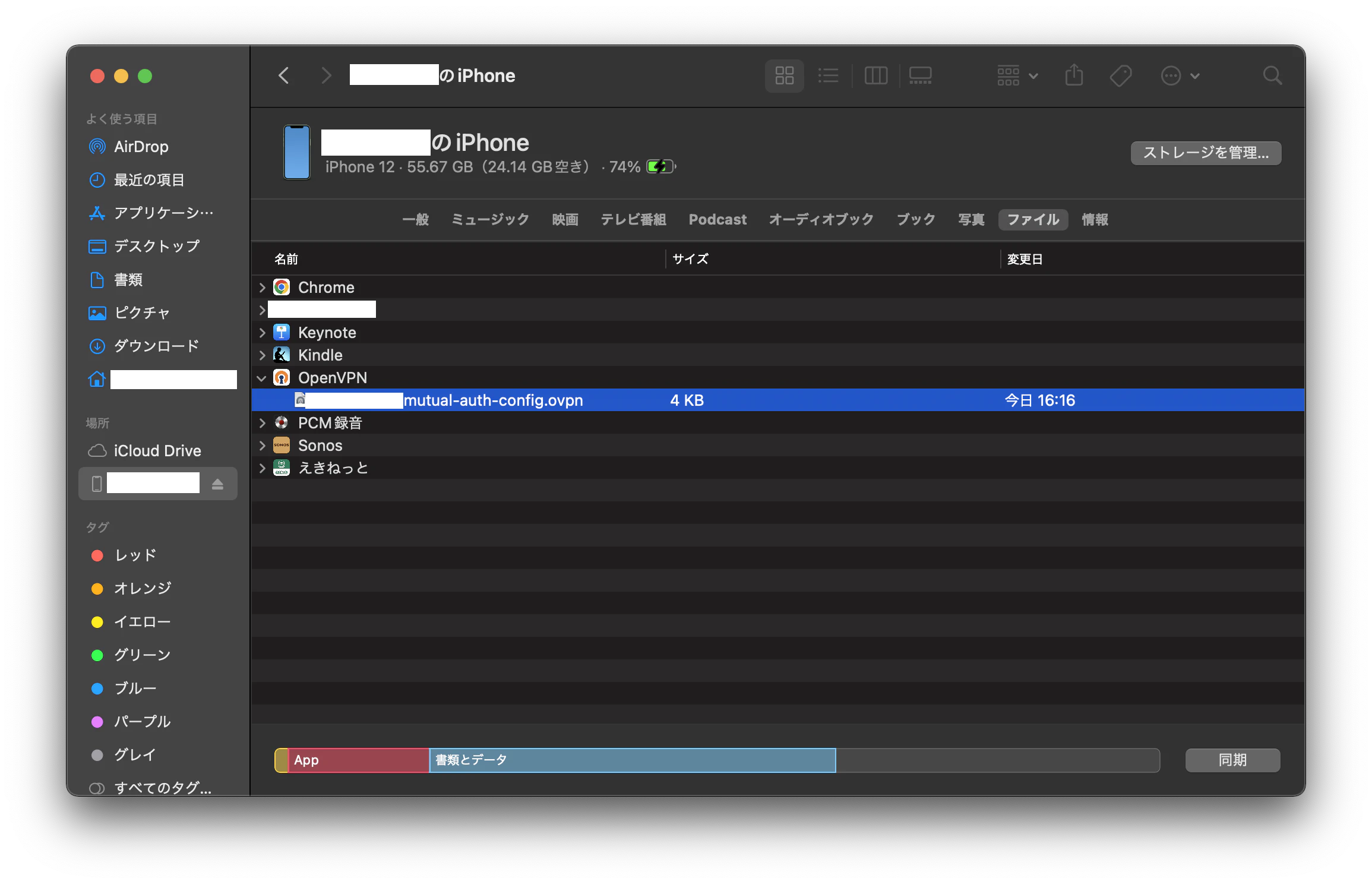Collapse the OpenVPN app folder
The width and height of the screenshot is (1372, 884).
(x=262, y=378)
